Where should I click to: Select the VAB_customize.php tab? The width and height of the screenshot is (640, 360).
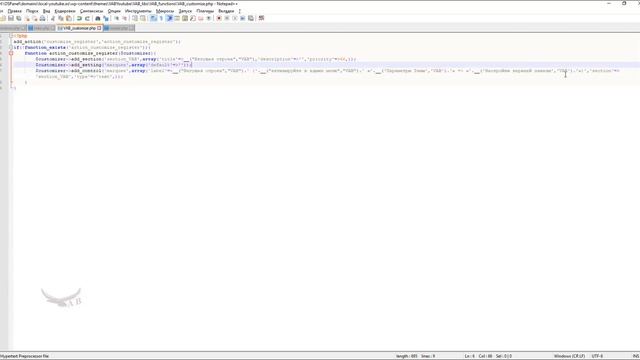(x=79, y=28)
